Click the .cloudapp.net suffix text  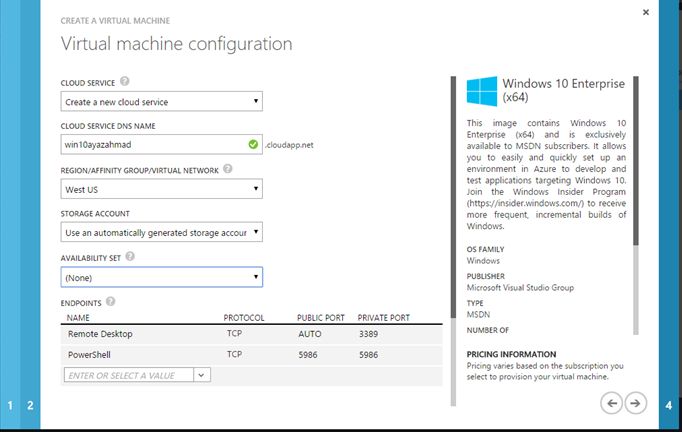tap(289, 145)
